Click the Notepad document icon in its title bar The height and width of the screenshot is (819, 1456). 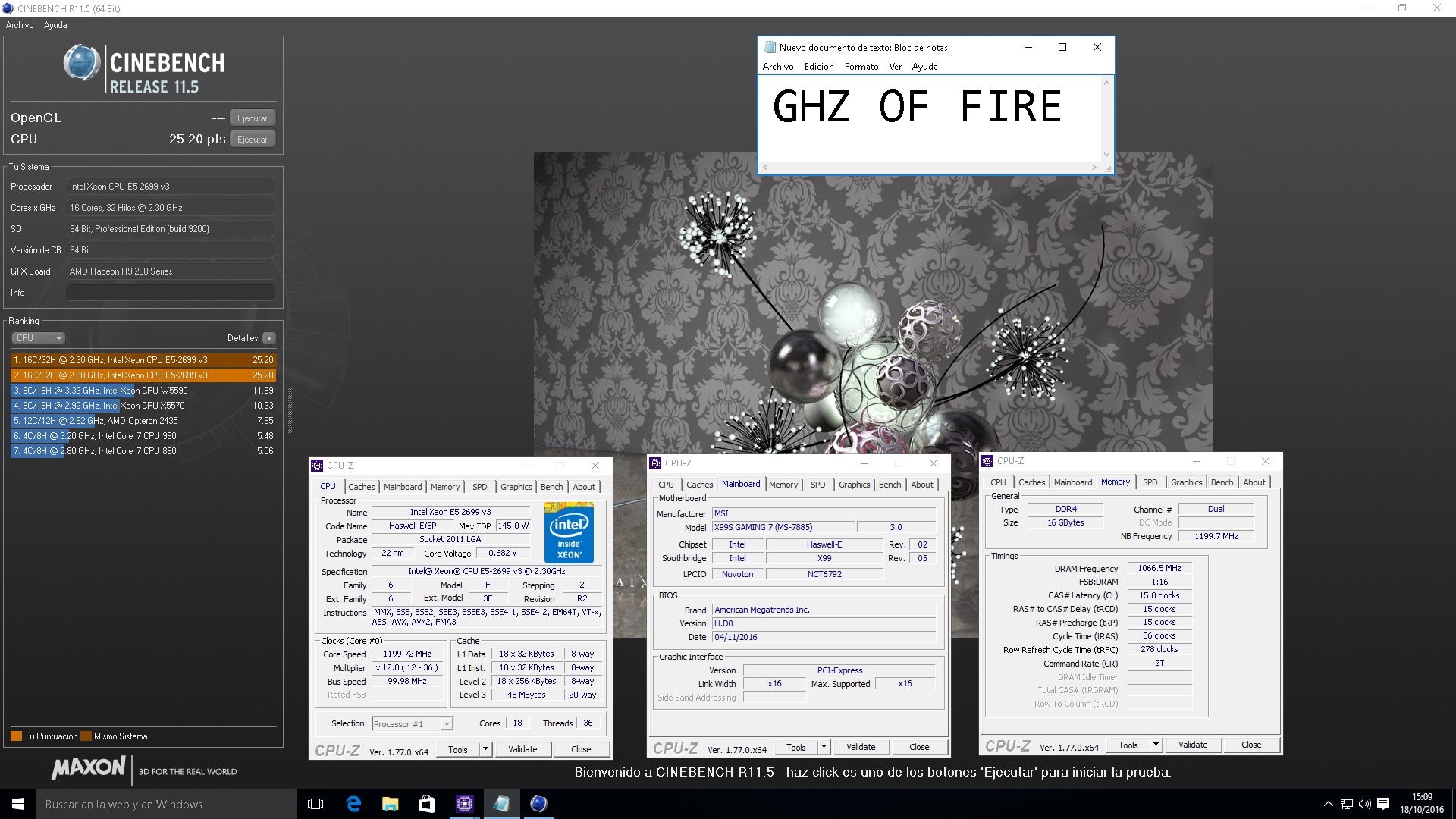770,47
